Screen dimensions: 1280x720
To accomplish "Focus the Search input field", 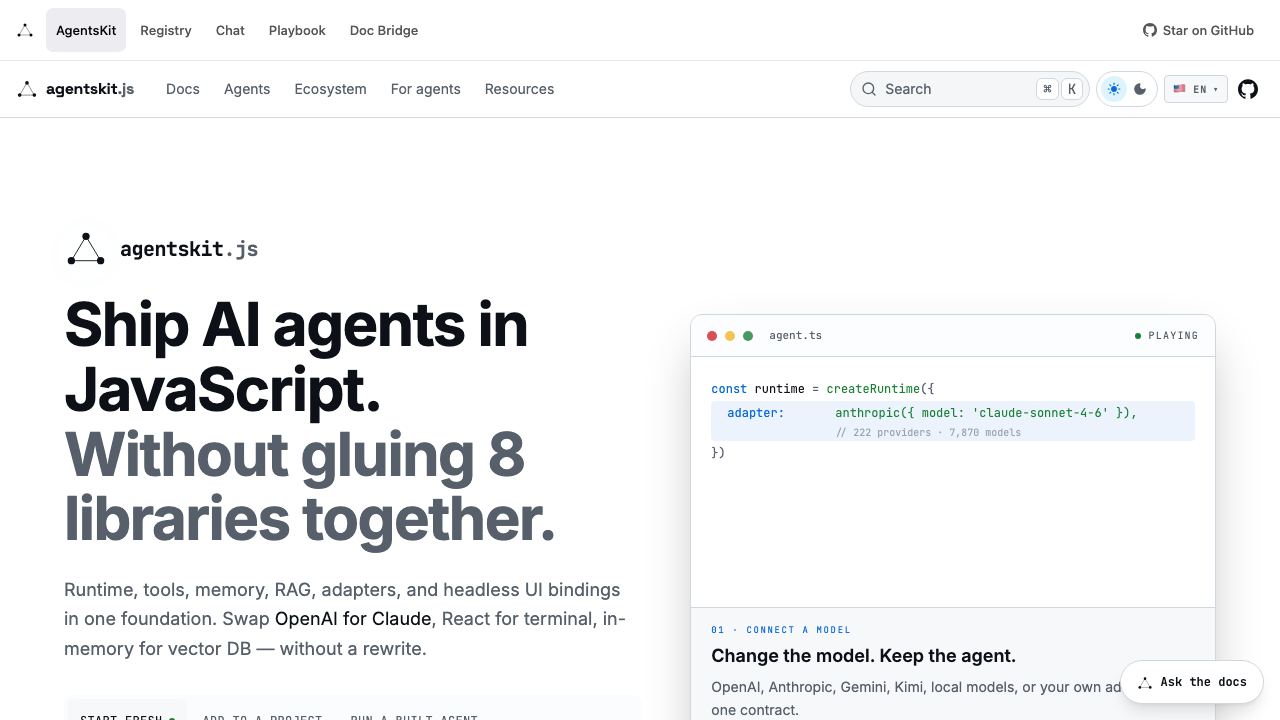I will coord(969,89).
